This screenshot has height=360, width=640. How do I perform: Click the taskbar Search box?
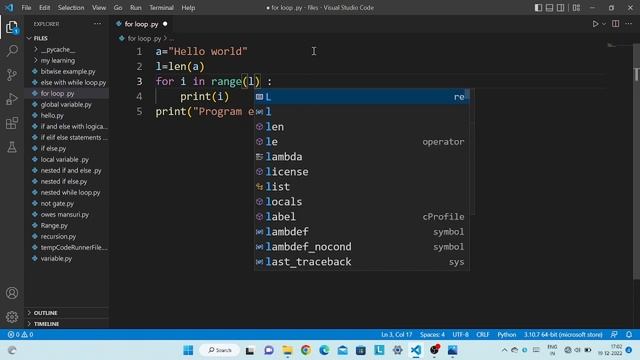220,350
